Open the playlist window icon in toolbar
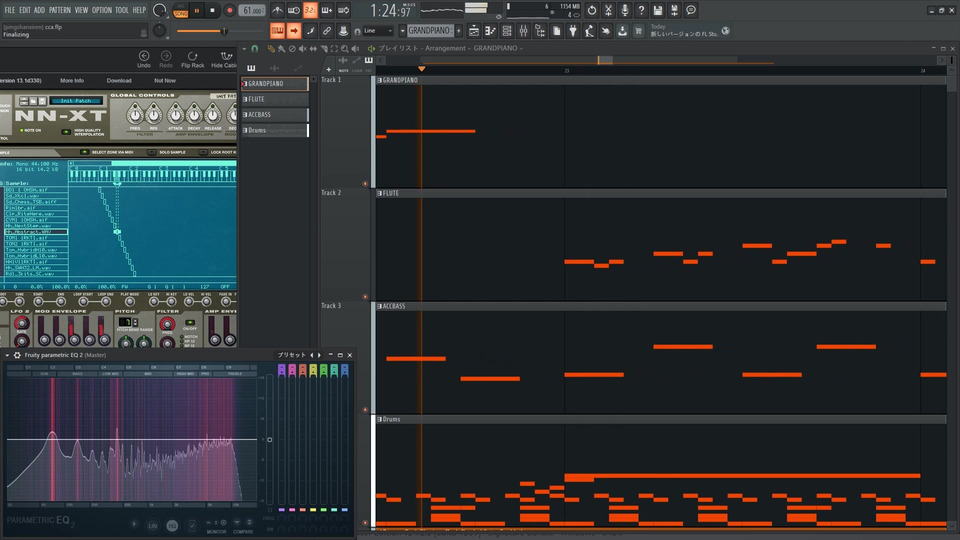 click(x=474, y=31)
